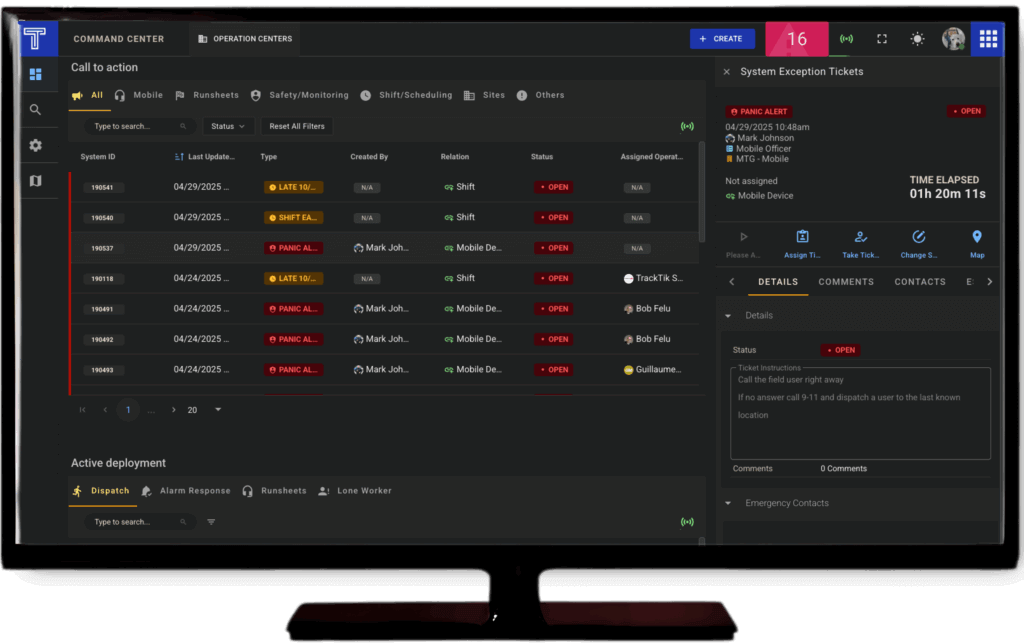This screenshot has width=1024, height=643.
Task: Open the sidebar map icon
Action: click(x=35, y=181)
